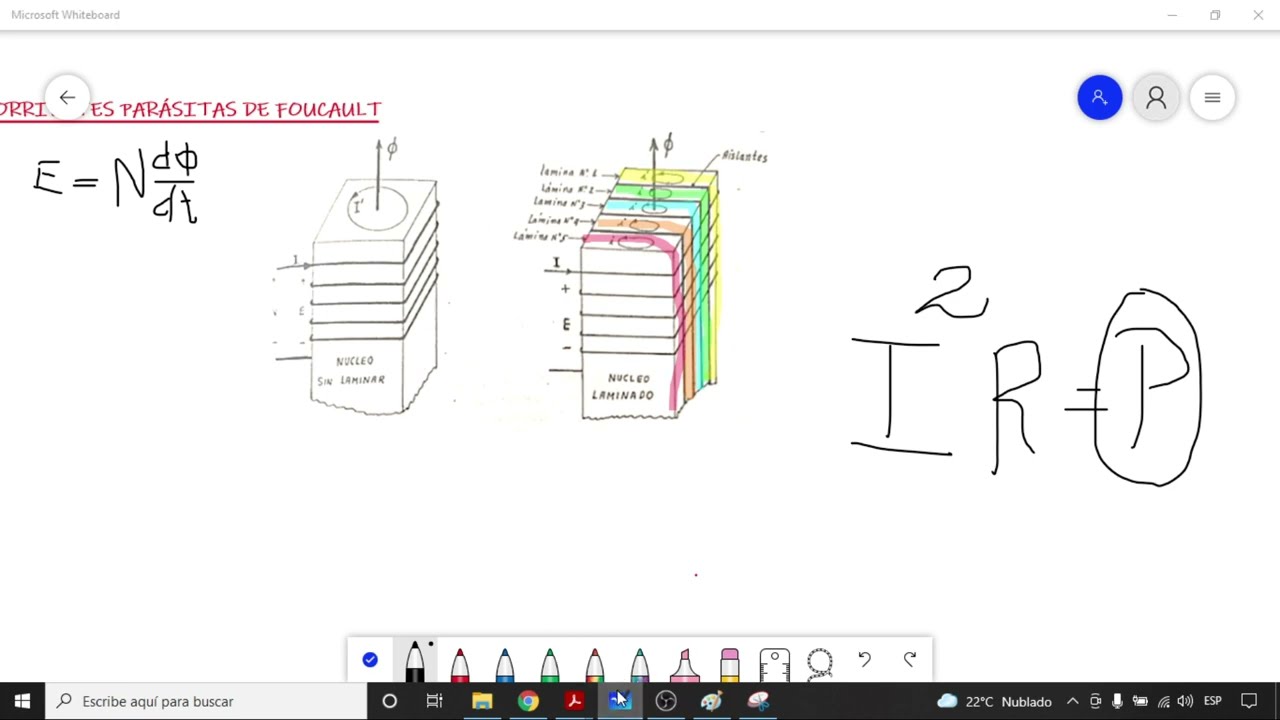Click the blue checkmark to finish inking
This screenshot has width=1280, height=720.
[x=370, y=660]
